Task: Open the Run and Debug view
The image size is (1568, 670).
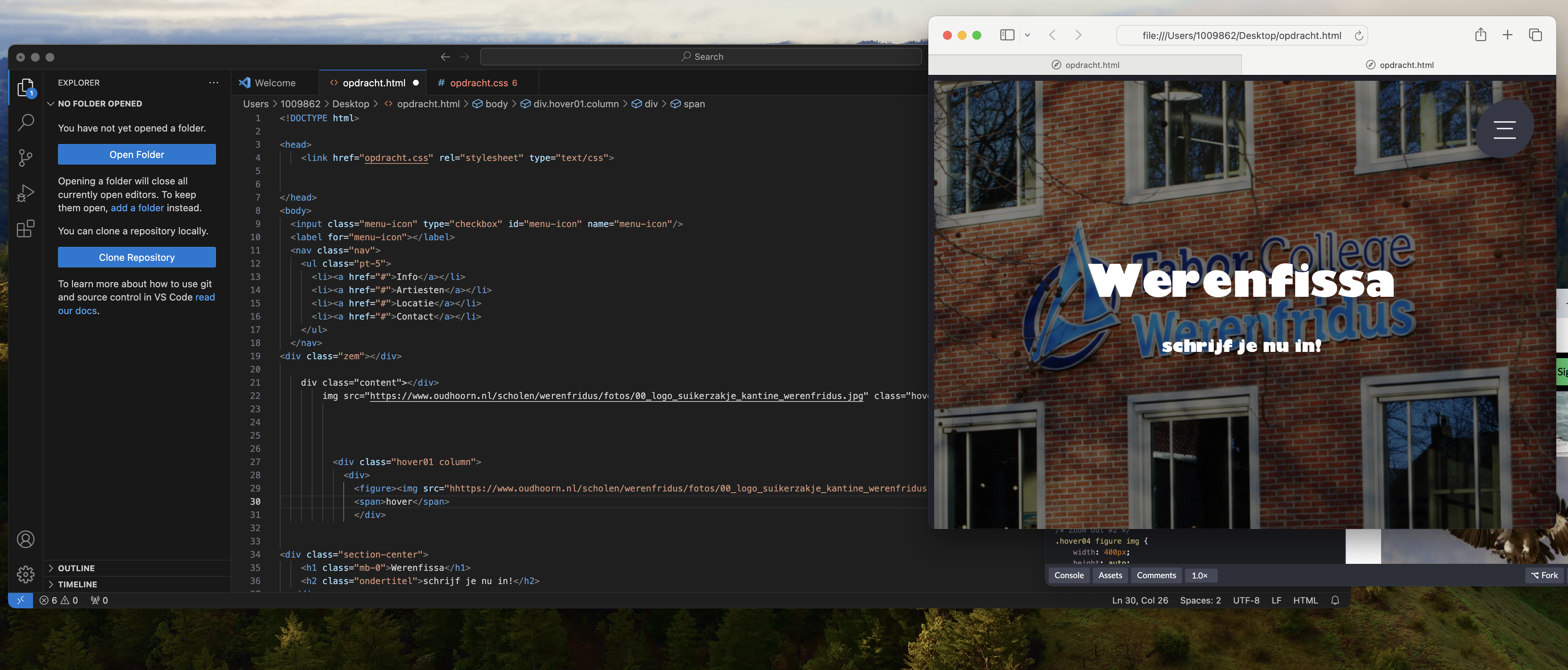Action: [x=26, y=194]
